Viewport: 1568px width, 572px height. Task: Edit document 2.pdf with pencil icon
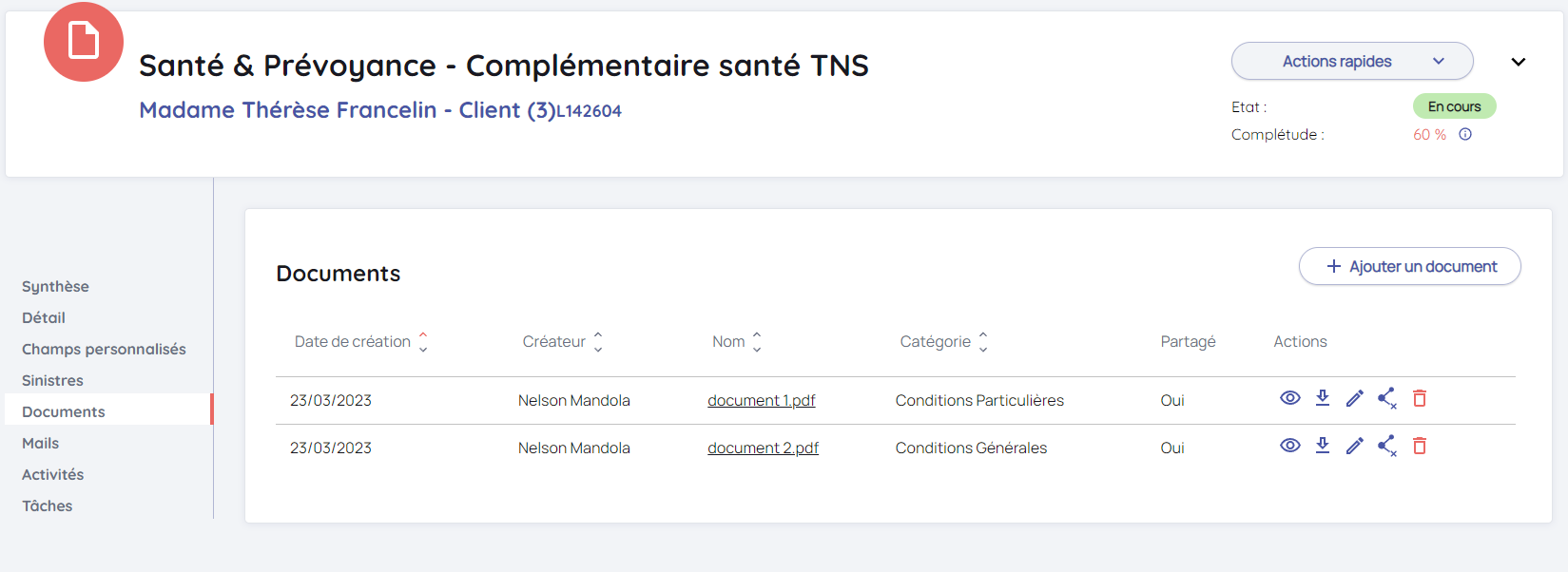(x=1354, y=446)
